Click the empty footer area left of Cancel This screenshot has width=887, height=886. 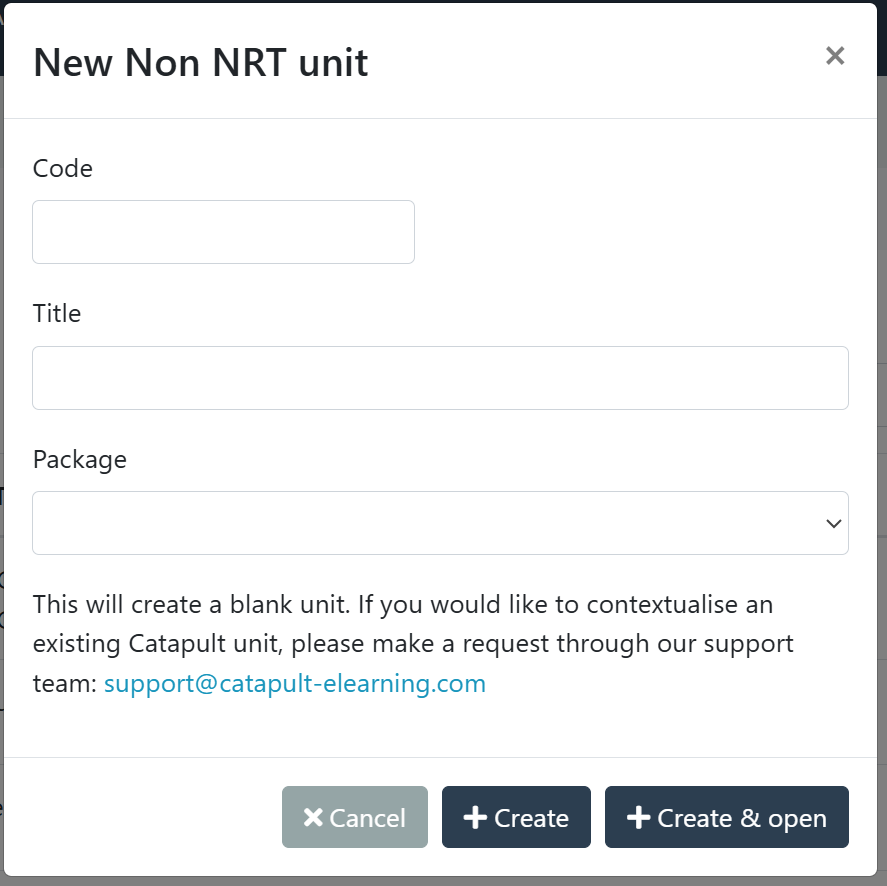click(140, 817)
